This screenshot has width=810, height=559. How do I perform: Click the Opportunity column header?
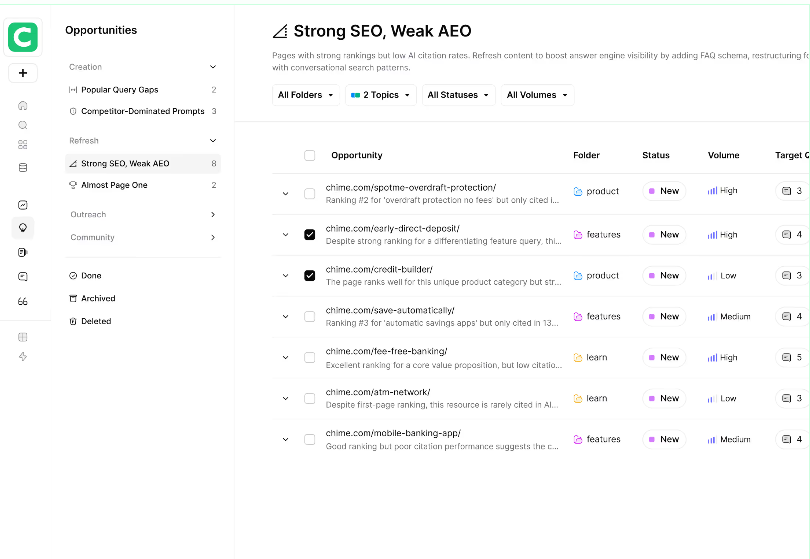point(356,156)
